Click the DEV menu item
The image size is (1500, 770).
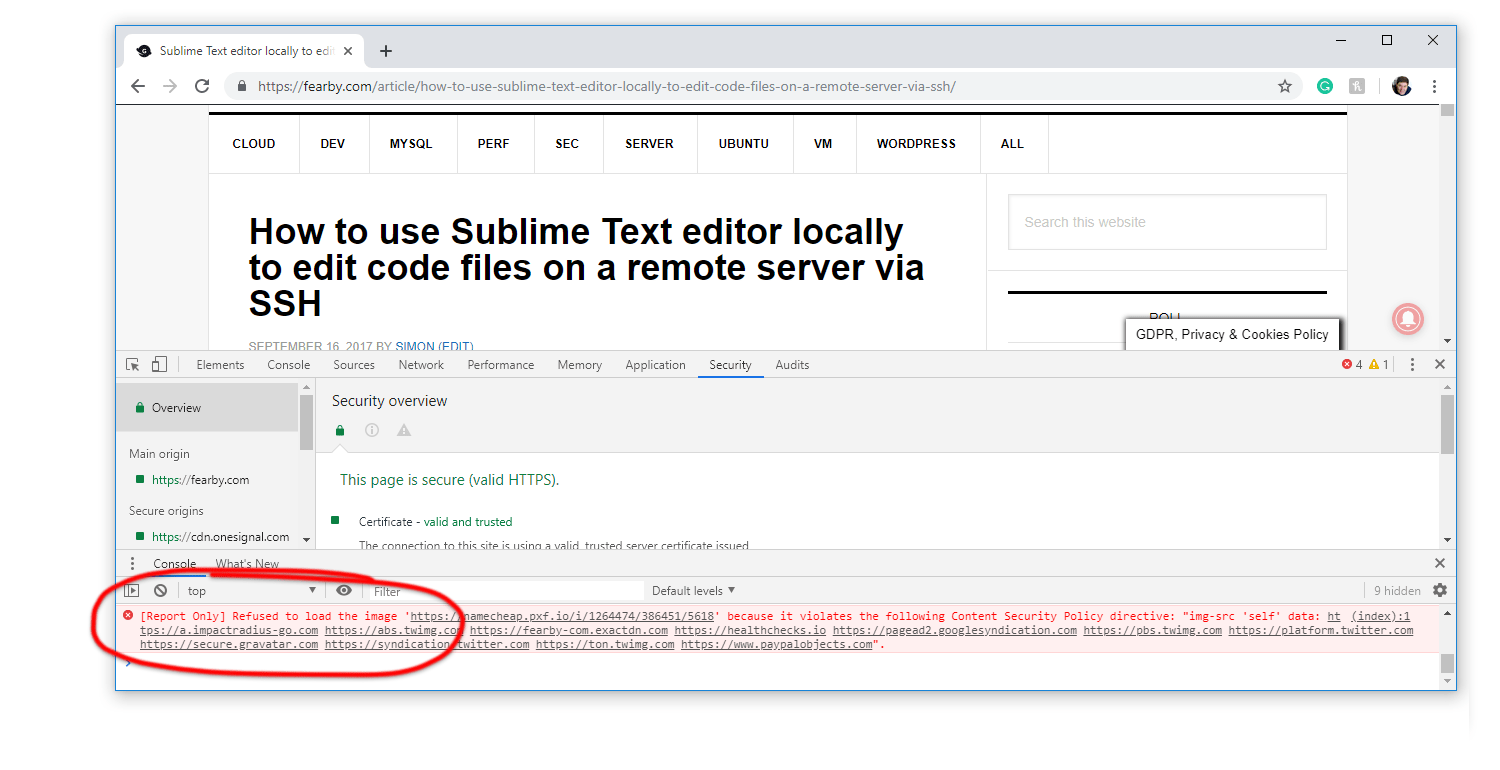pos(333,144)
